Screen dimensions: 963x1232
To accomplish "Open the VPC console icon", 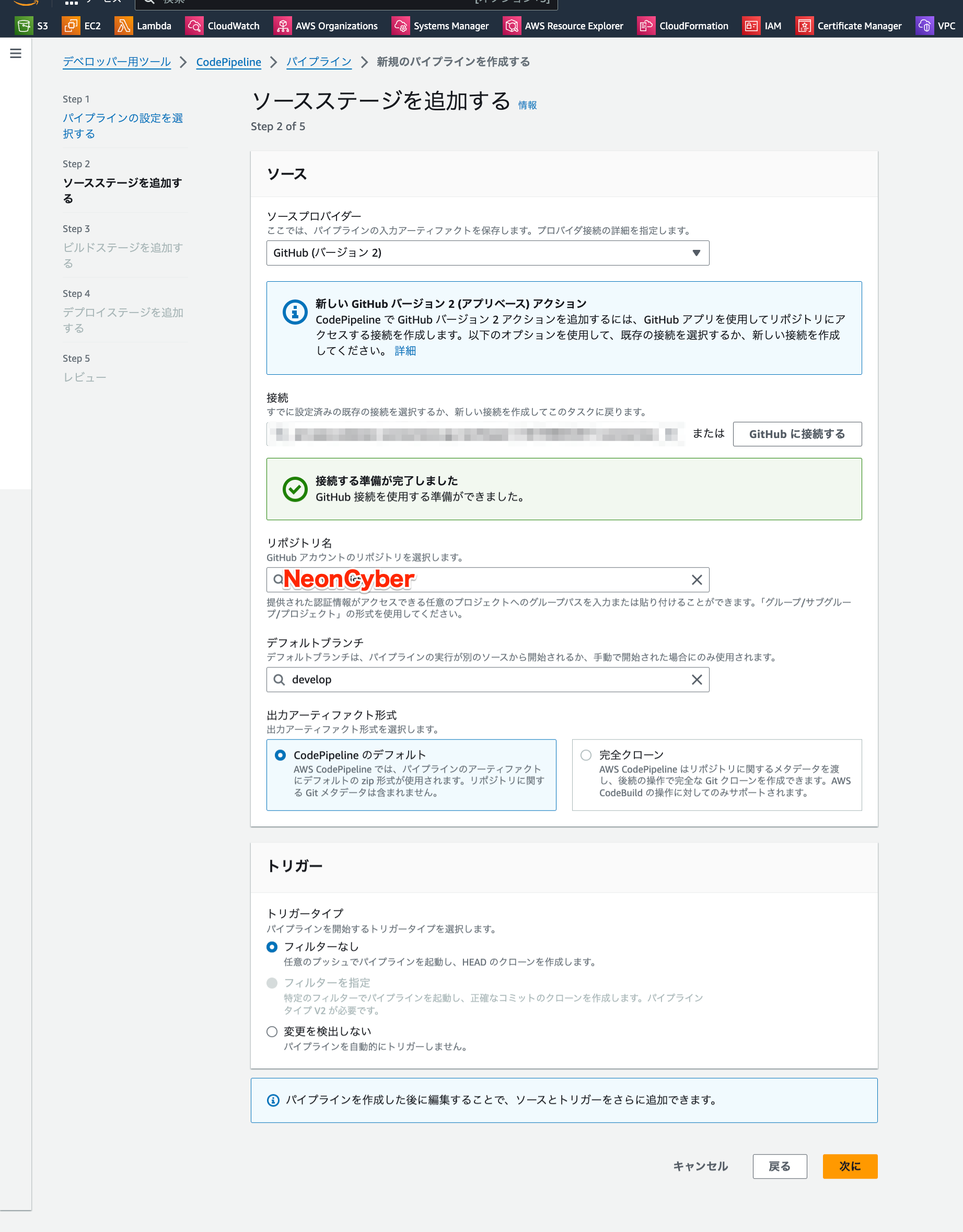I will click(x=925, y=26).
